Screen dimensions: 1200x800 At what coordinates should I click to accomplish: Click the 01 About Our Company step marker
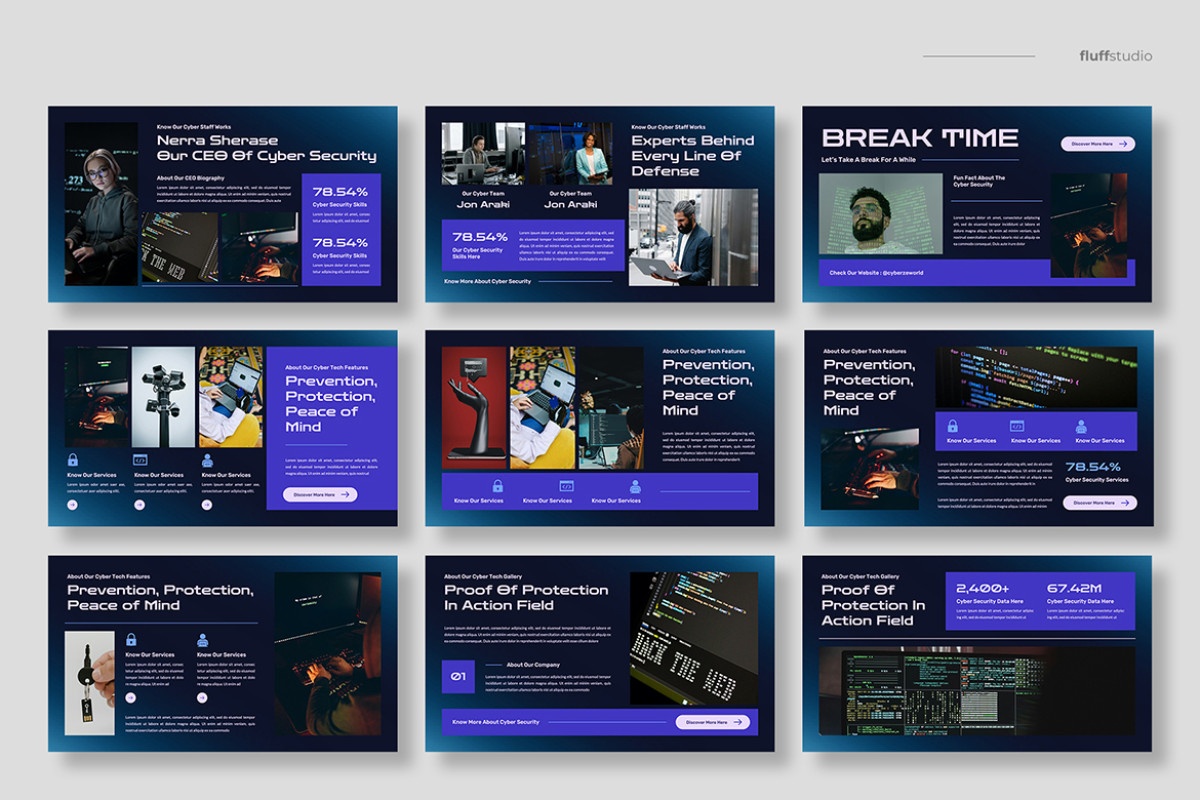click(x=458, y=678)
